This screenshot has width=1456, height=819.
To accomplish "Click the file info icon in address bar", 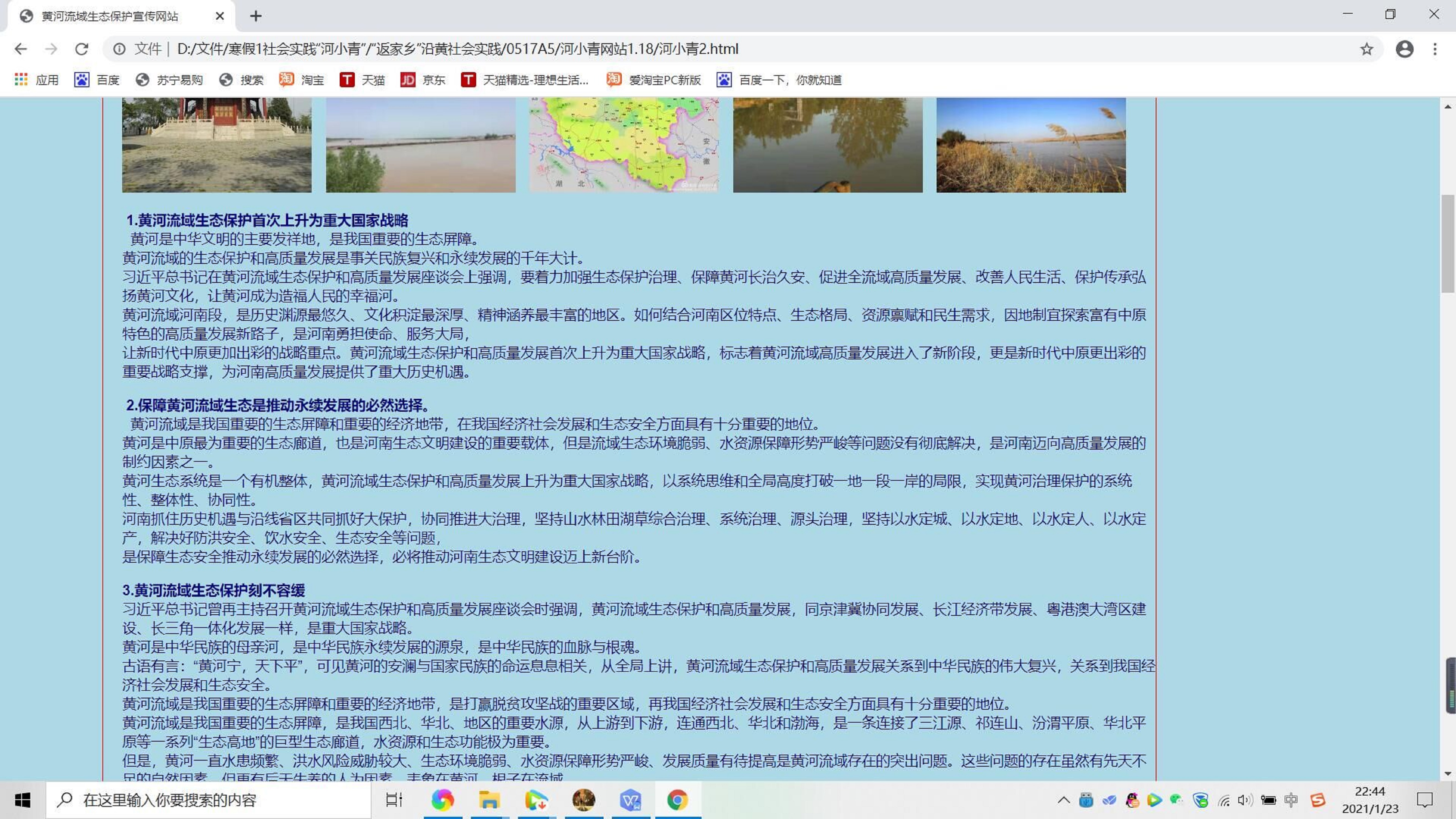I will pyautogui.click(x=119, y=49).
